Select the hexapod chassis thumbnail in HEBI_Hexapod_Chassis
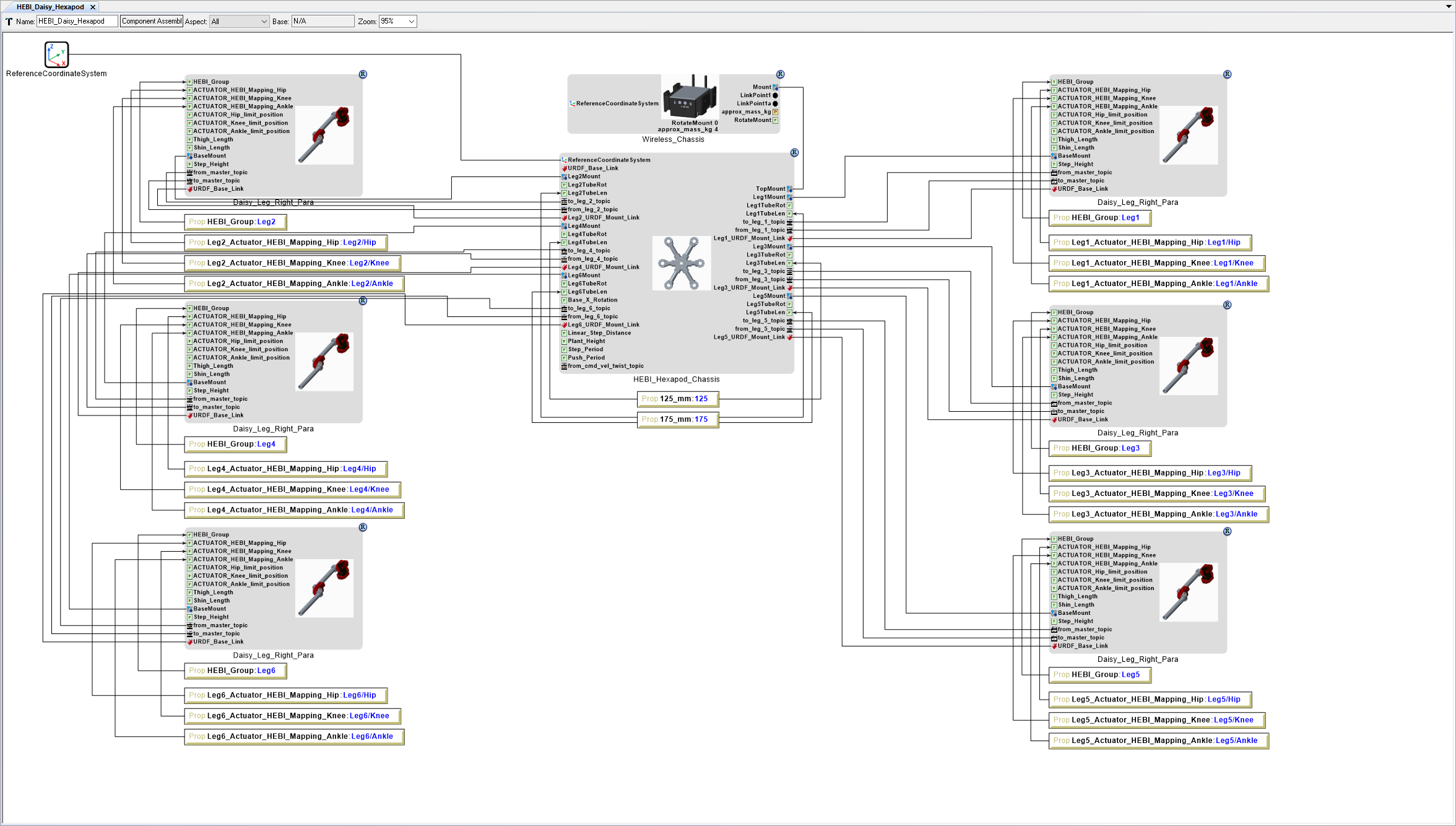The width and height of the screenshot is (1456, 826). [681, 263]
